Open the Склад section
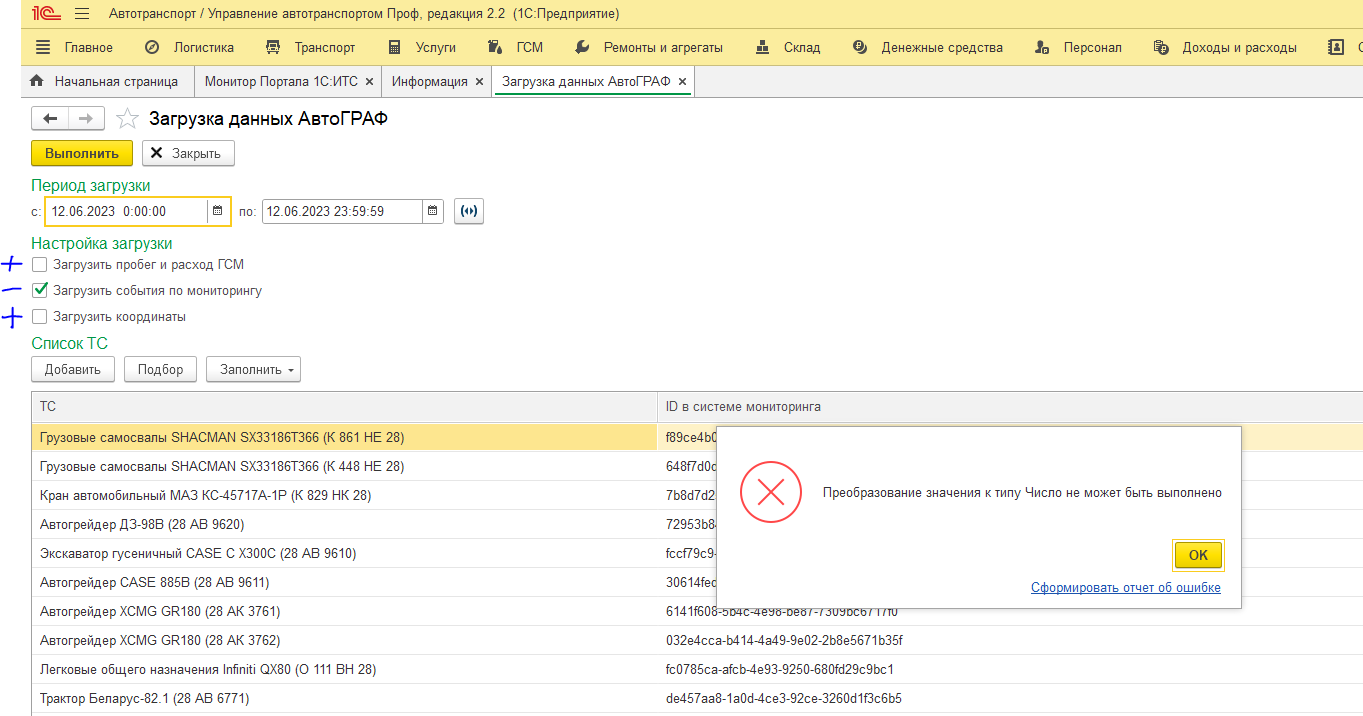The height and width of the screenshot is (716, 1363). click(x=787, y=47)
